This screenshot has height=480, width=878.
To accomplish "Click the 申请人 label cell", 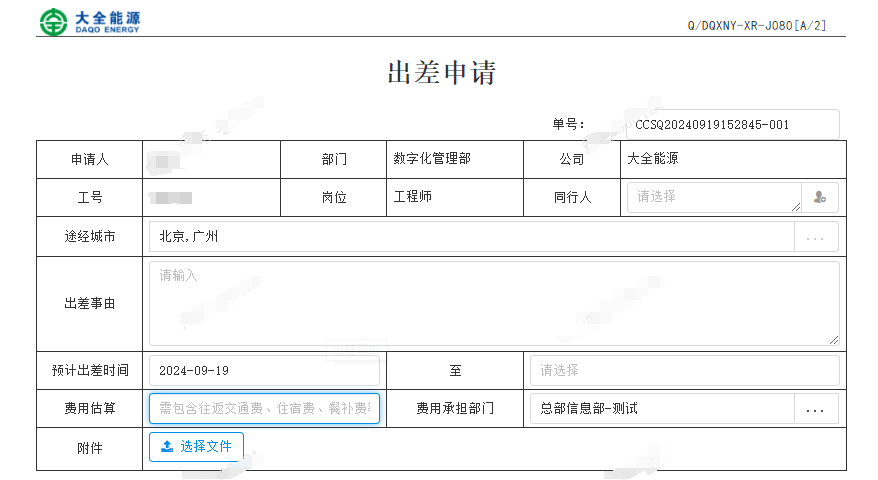I will (x=90, y=160).
